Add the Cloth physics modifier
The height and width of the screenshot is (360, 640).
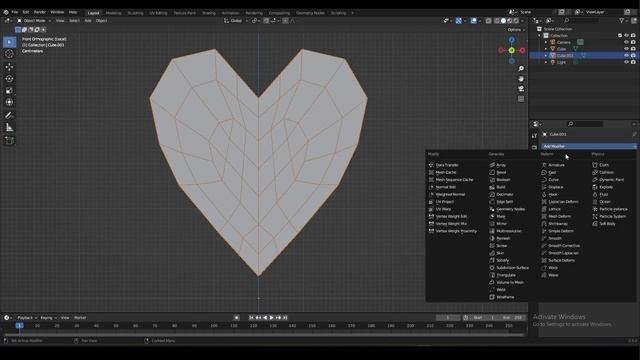tap(604, 165)
